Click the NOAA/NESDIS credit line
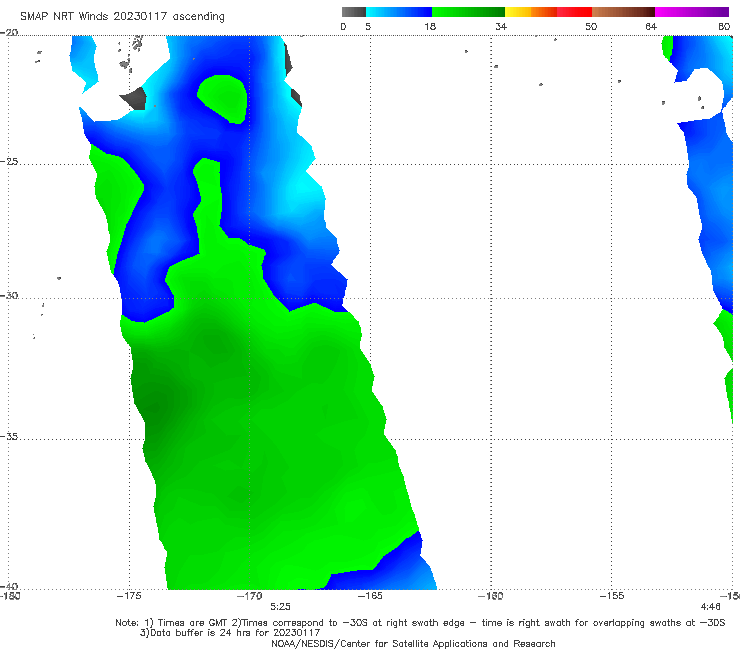 413,643
